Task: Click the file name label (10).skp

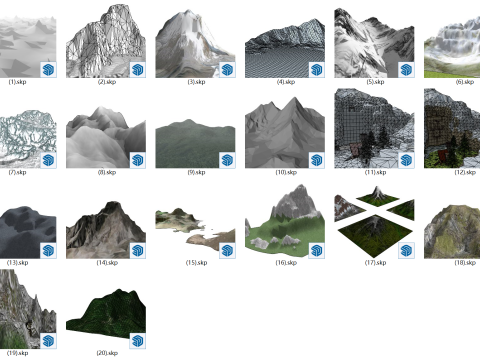Action: point(286,172)
